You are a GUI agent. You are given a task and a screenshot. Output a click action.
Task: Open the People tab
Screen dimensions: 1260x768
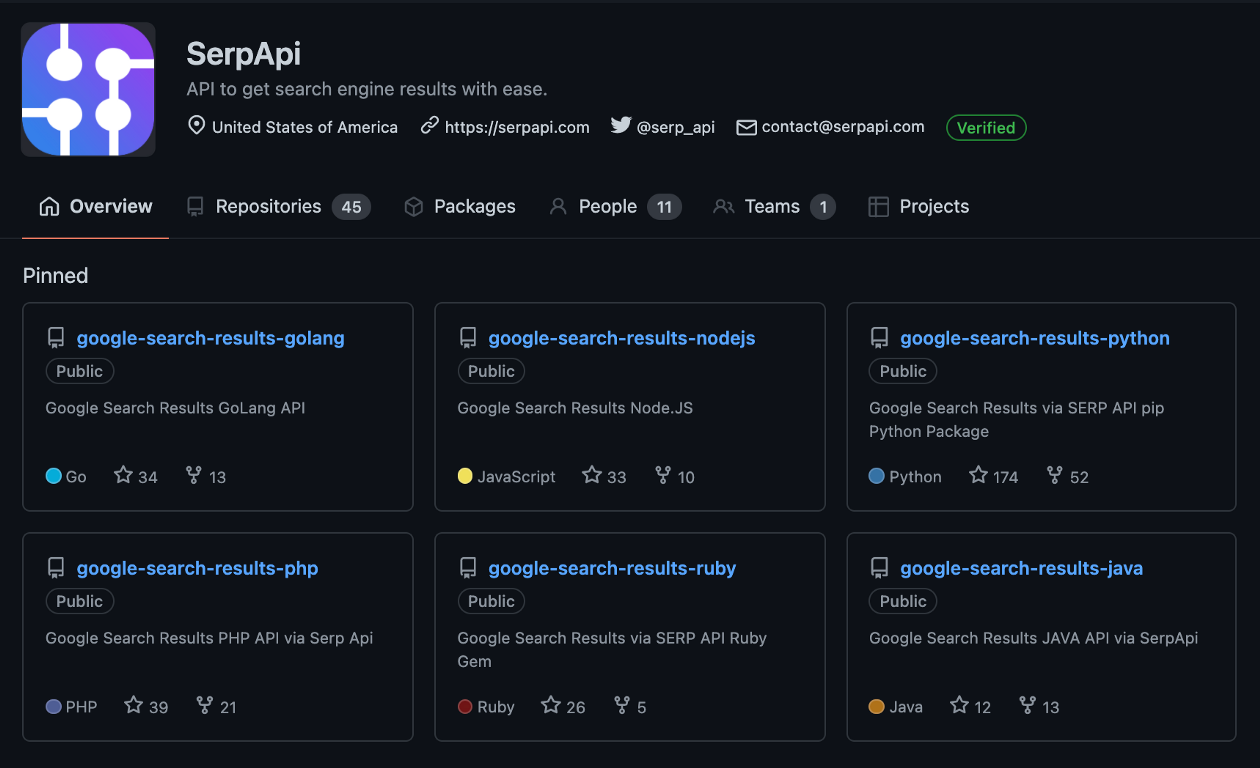pos(607,207)
